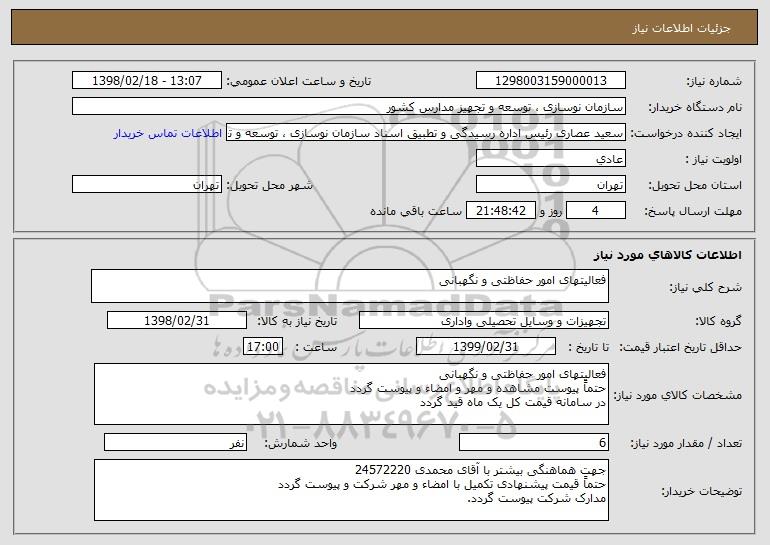The height and width of the screenshot is (545, 770).
Task: Click the general description box فعالیتهای امور حفاظتی
Action: point(350,286)
